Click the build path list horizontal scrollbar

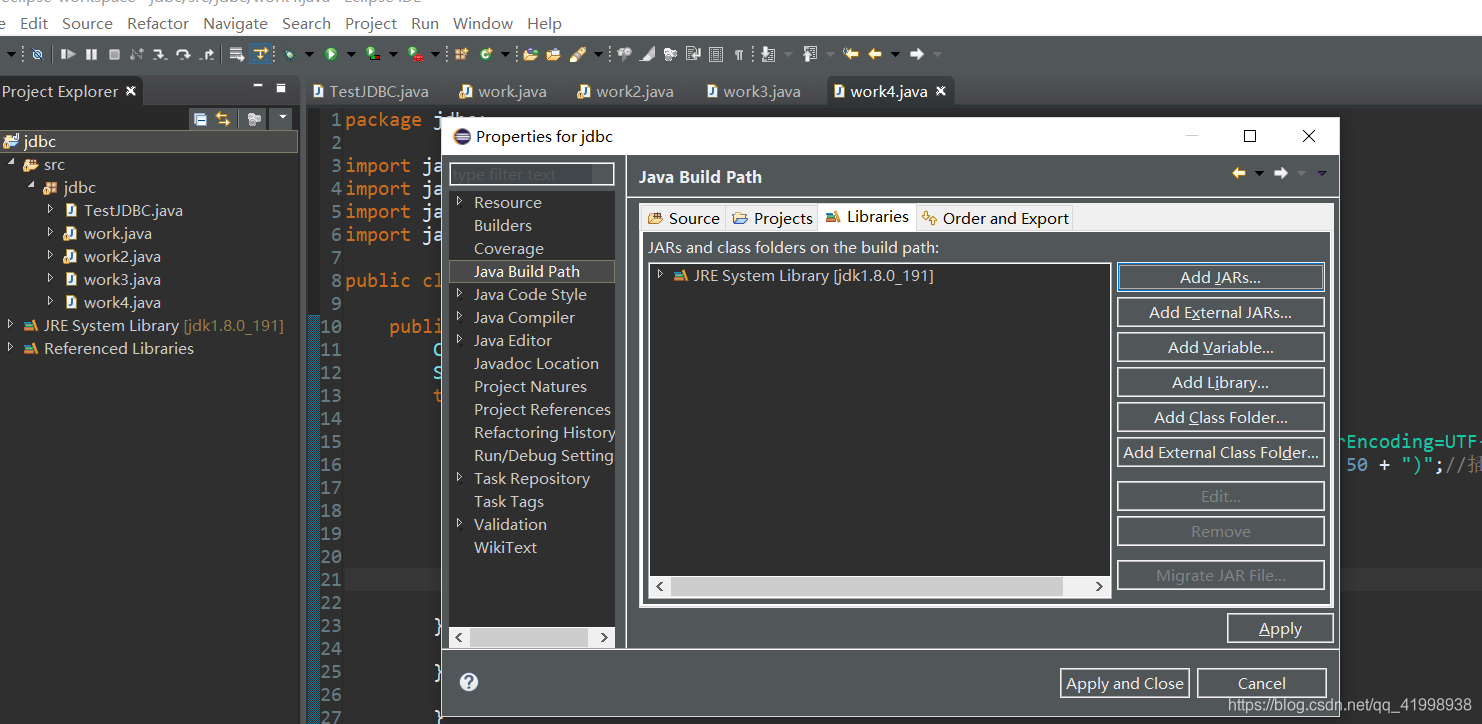(880, 587)
